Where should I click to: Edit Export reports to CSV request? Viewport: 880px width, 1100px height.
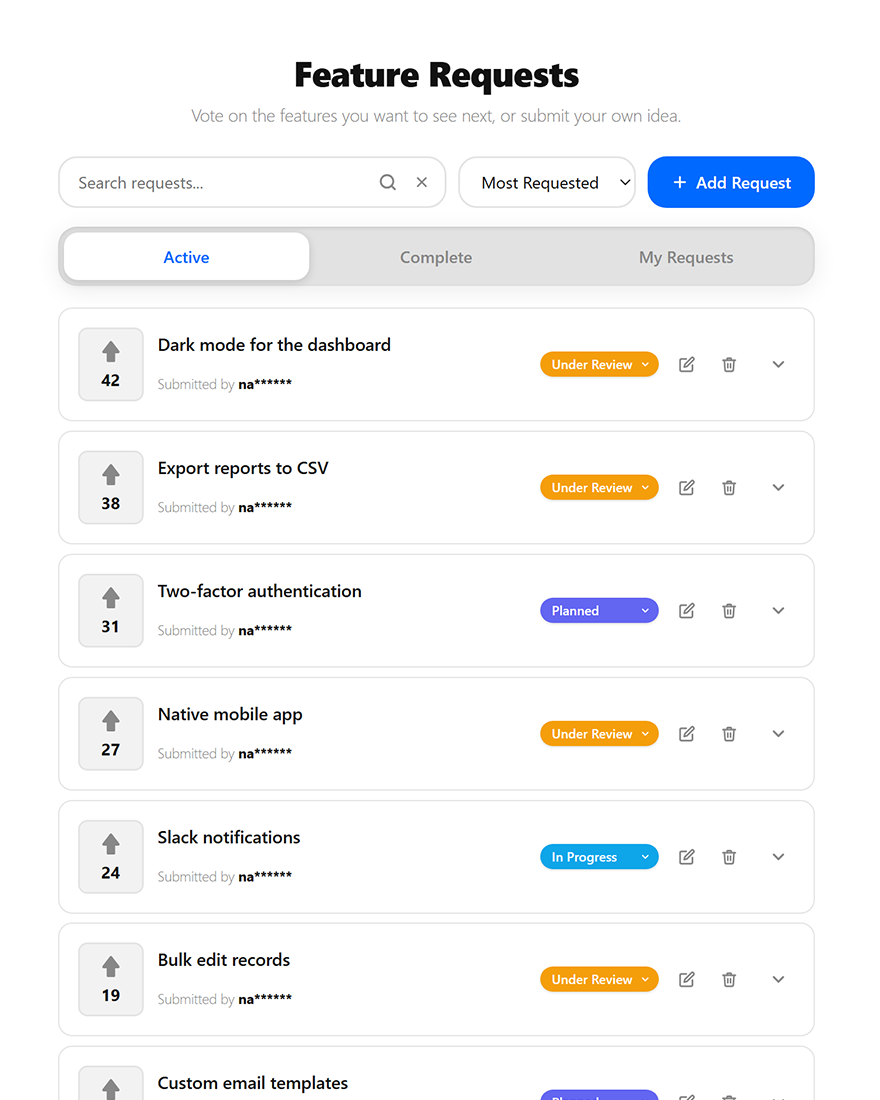tap(687, 488)
